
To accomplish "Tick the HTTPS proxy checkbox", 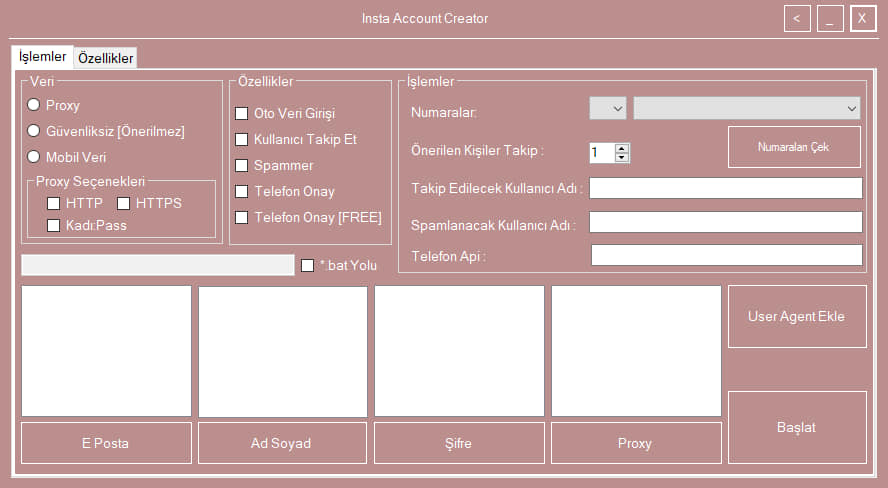I will (x=123, y=203).
